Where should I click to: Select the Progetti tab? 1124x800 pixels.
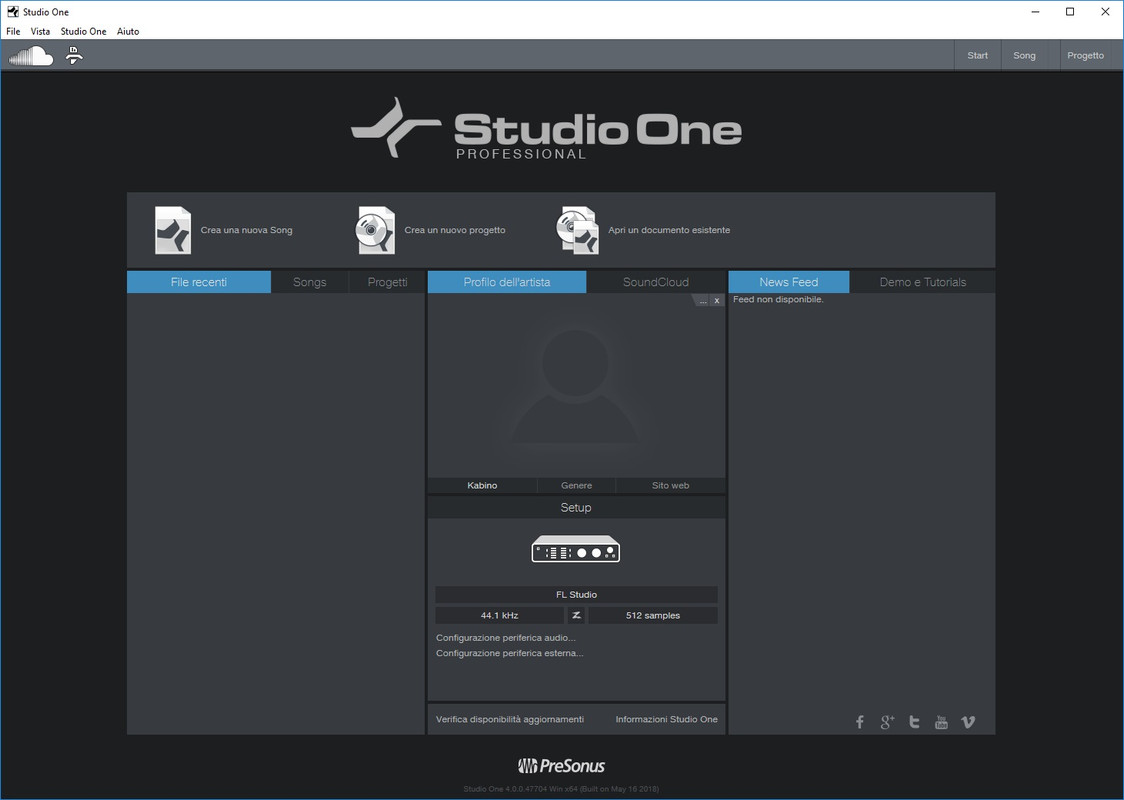(387, 282)
